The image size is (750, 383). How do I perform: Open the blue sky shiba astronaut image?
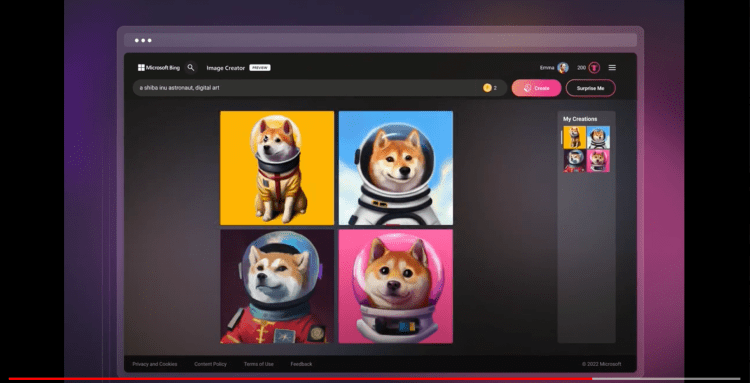click(396, 168)
